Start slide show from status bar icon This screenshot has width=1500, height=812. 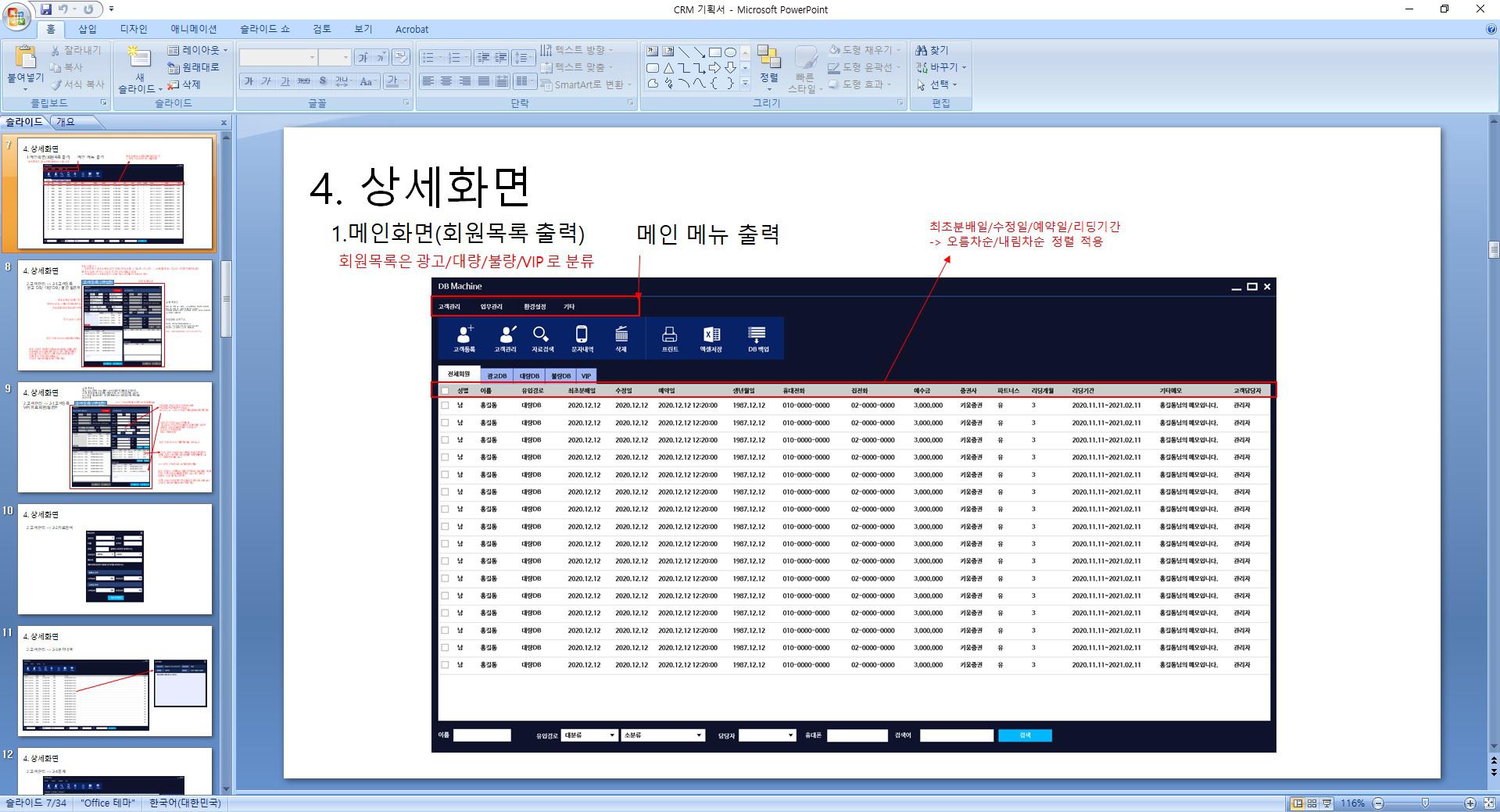1326,803
